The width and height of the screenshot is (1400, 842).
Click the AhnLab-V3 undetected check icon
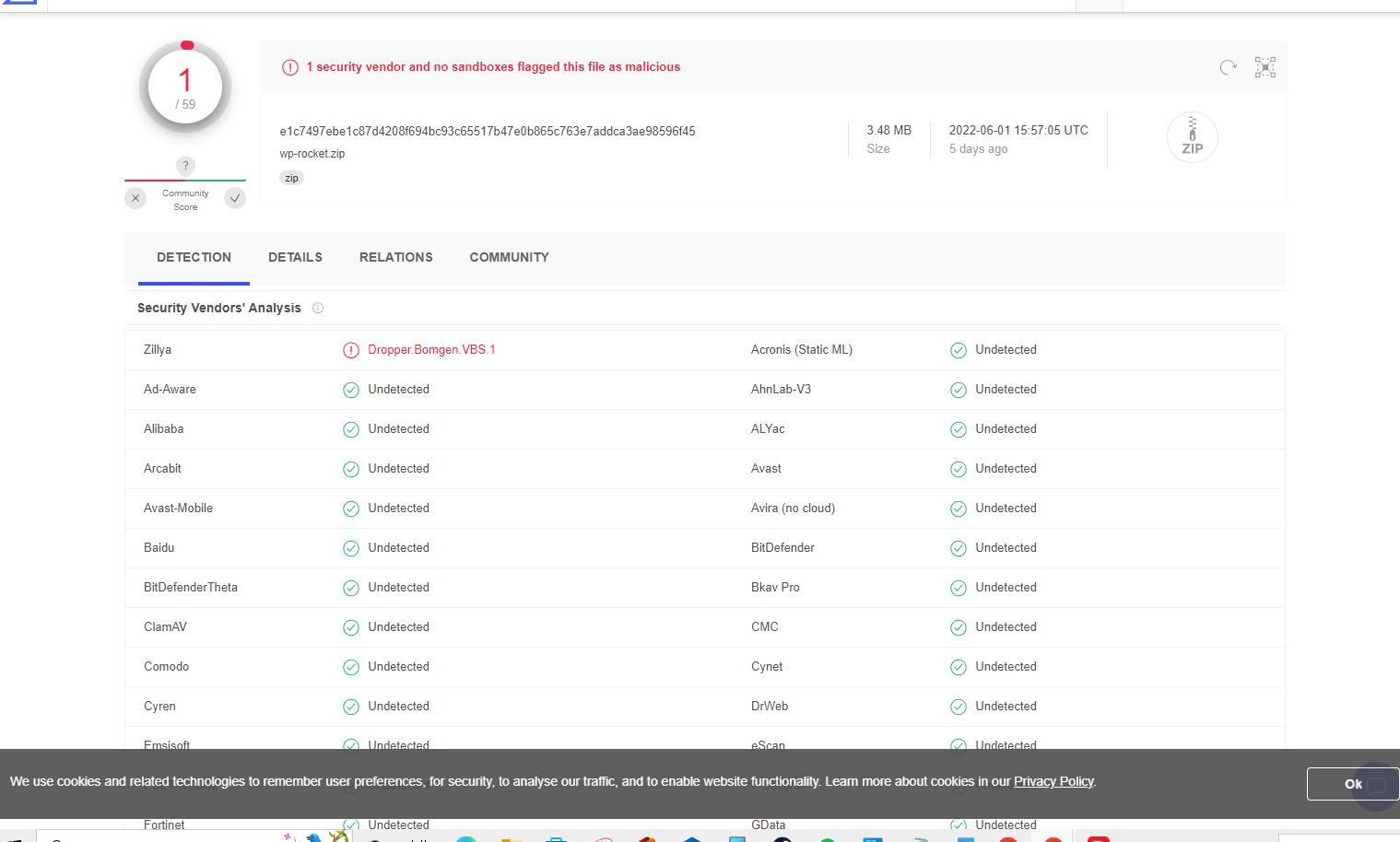pos(959,390)
